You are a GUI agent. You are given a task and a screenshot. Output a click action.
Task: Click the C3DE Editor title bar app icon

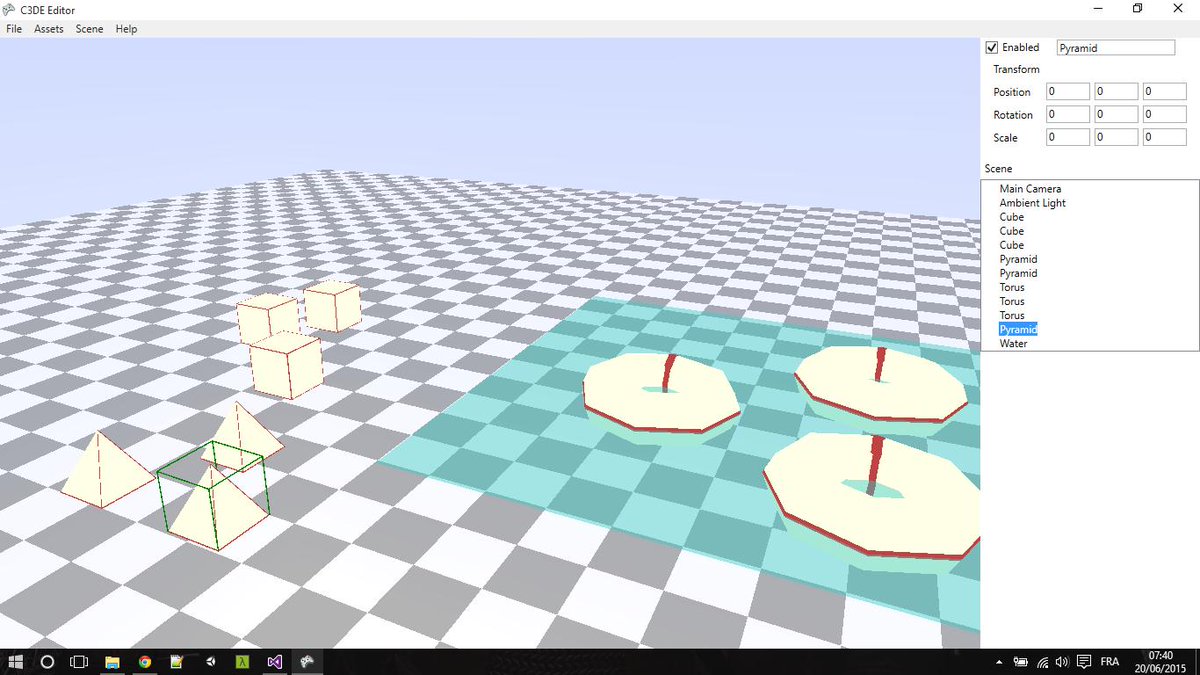[x=9, y=10]
